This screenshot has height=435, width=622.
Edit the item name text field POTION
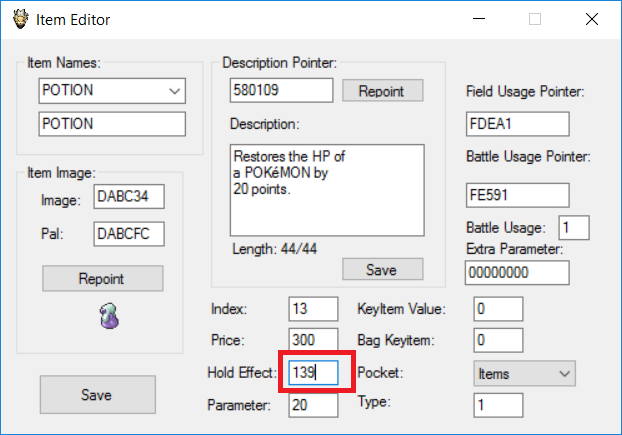coord(112,124)
